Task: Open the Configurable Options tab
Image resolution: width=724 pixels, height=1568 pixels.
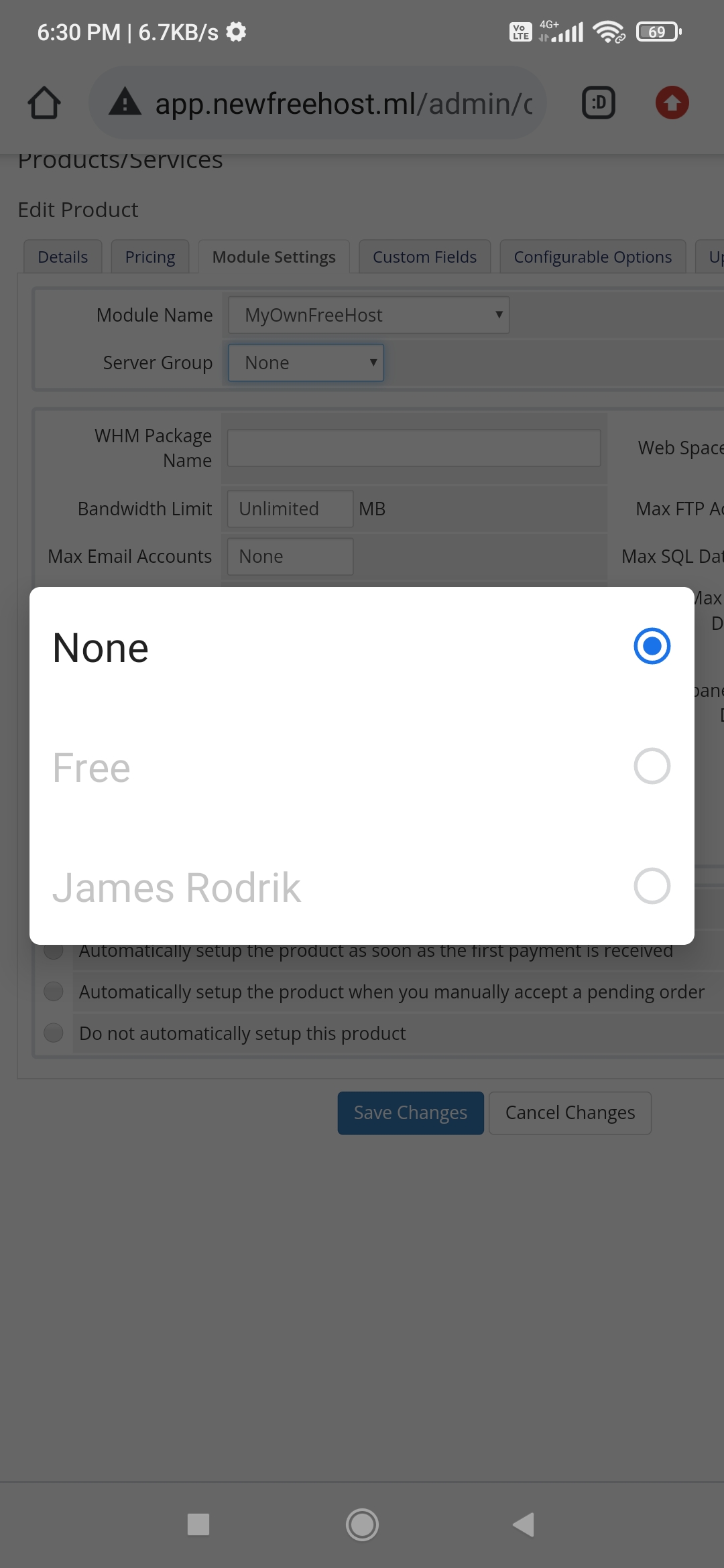Action: click(593, 257)
